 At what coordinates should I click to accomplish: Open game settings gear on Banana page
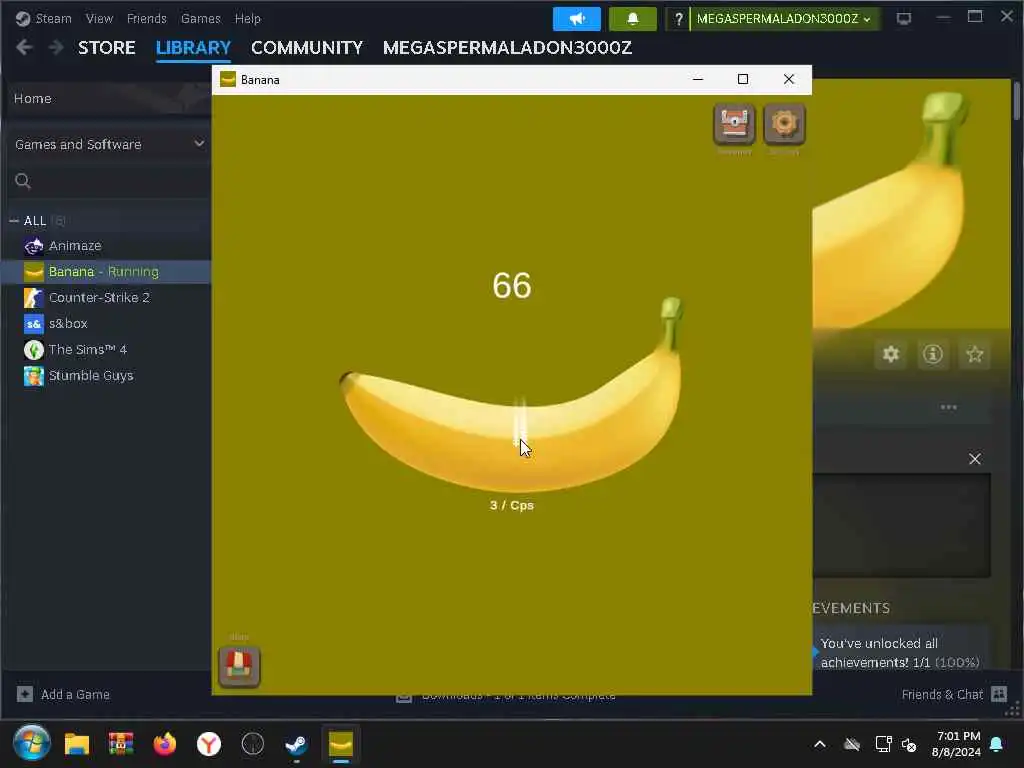pos(891,355)
